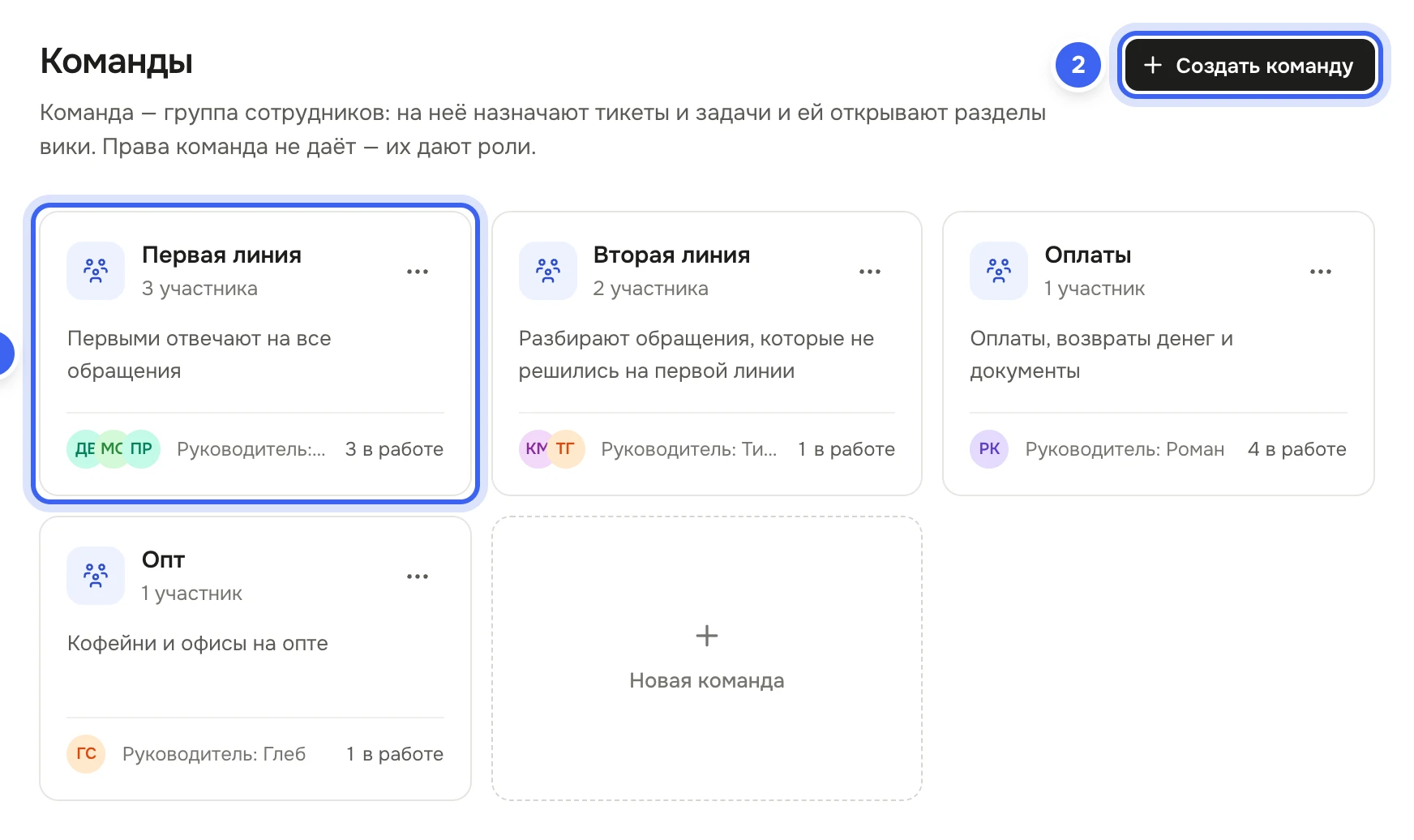Click truncated 'Руководитель:...' in Первая линия card
The width and height of the screenshot is (1414, 840).
pos(251,449)
